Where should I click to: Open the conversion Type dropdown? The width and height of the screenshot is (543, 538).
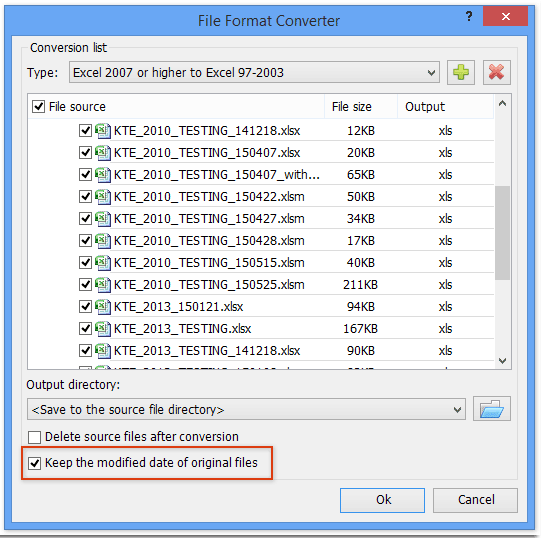(254, 72)
